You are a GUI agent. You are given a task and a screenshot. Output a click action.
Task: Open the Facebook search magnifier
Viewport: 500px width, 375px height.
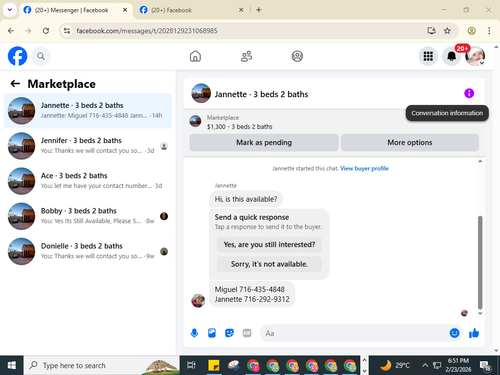click(41, 56)
